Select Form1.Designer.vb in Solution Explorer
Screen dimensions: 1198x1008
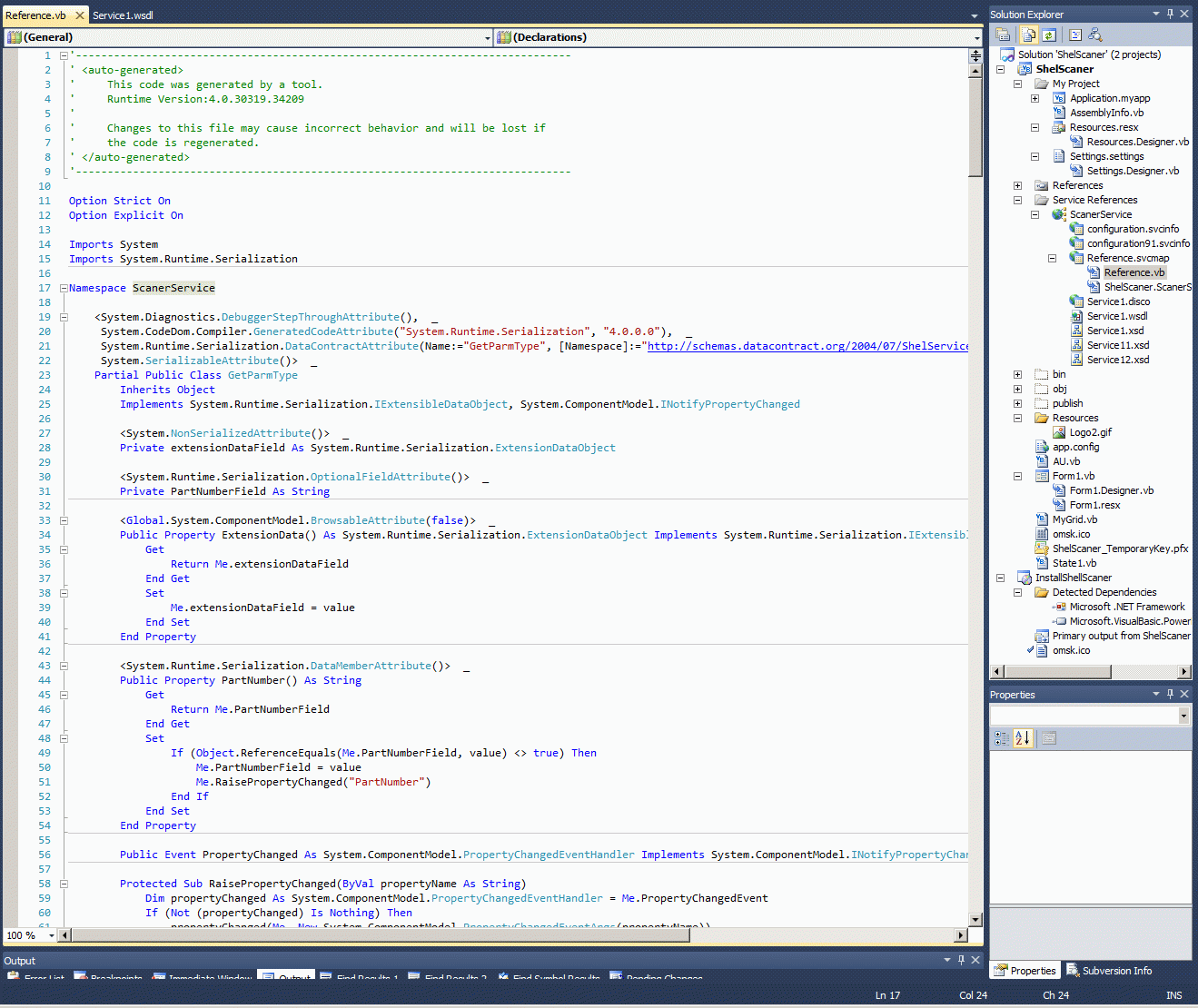(x=1111, y=490)
